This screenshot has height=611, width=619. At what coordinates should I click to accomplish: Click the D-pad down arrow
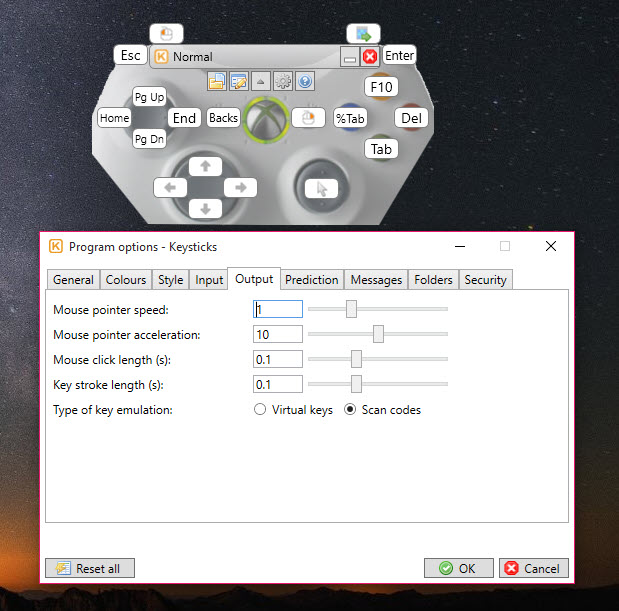(x=205, y=209)
